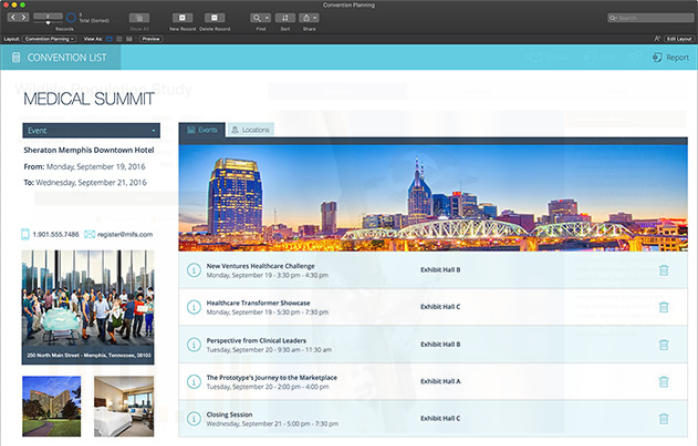698x446 pixels.
Task: Switch to View As Table
Action: tap(129, 39)
